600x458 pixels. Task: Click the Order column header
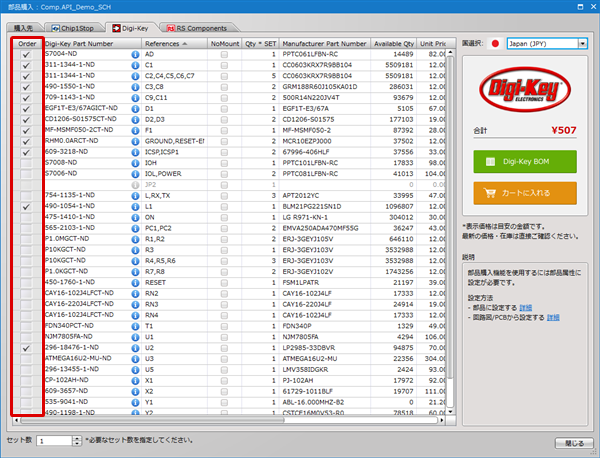pos(27,44)
